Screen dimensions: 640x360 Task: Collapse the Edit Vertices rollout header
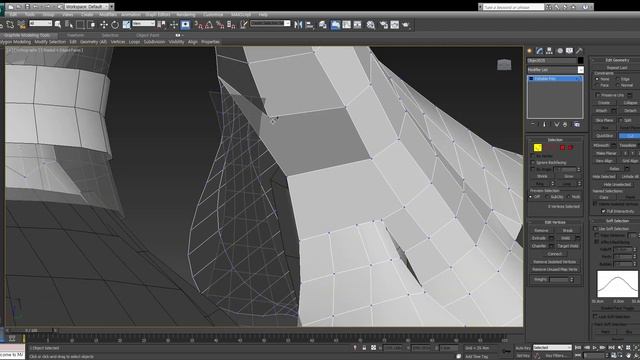click(555, 222)
